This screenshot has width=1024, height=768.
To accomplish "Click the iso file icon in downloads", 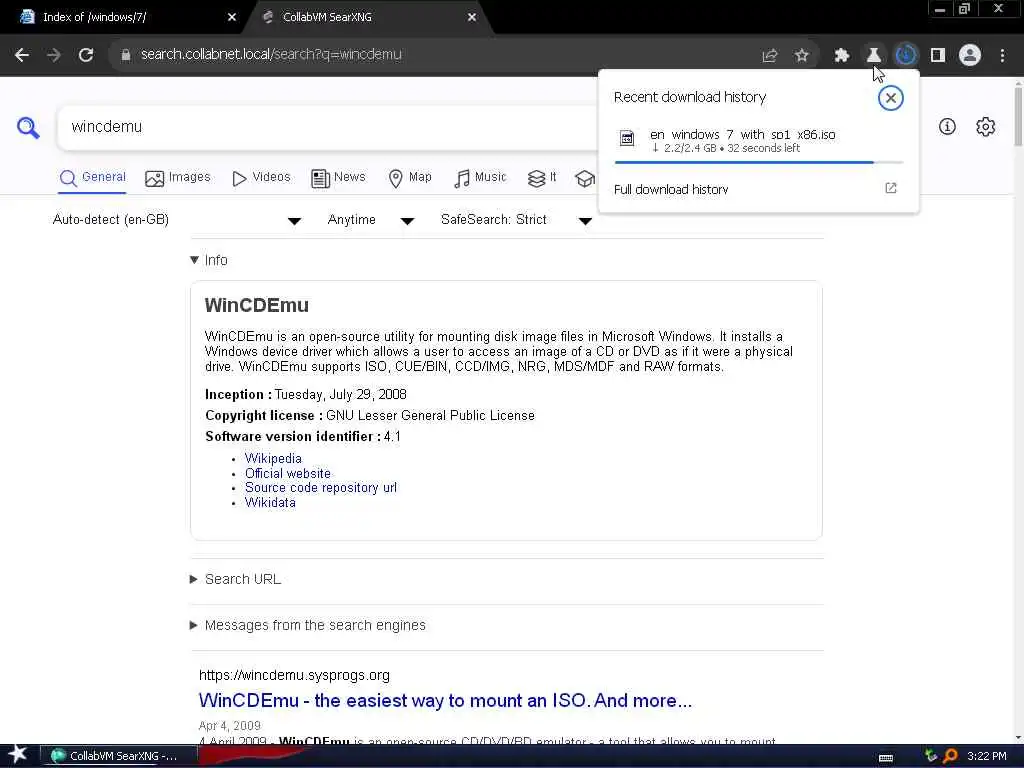I will pyautogui.click(x=627, y=138).
